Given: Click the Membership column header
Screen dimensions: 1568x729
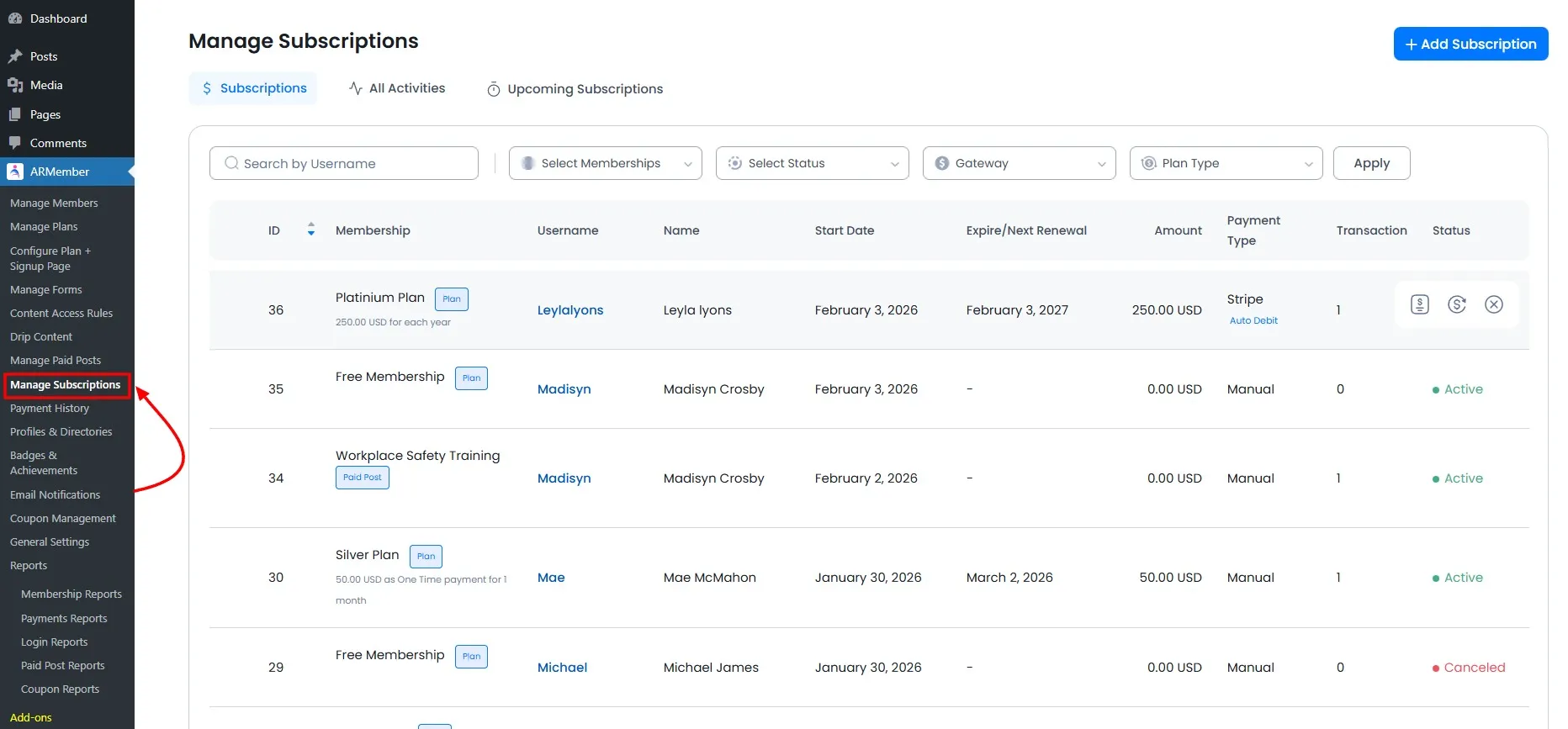Looking at the screenshot, I should click(373, 230).
